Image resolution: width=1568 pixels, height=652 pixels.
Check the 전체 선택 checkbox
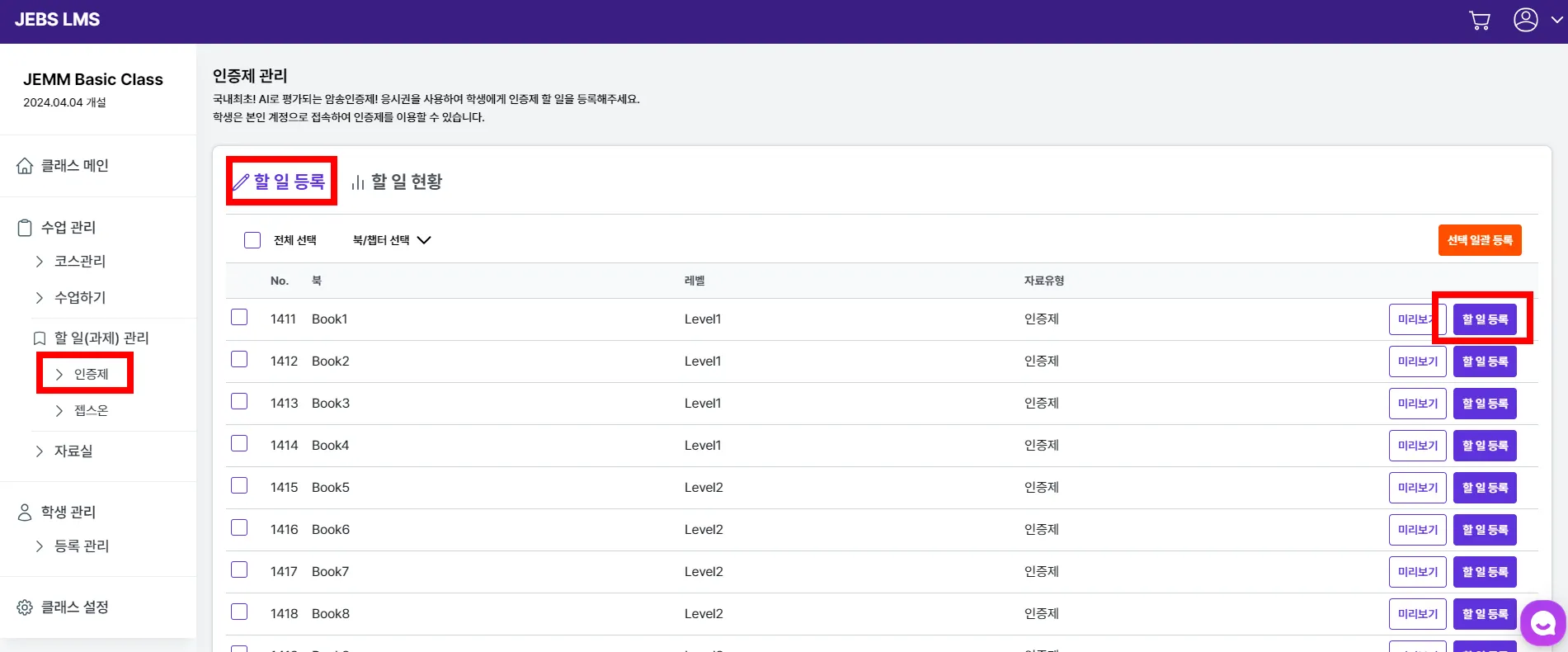point(252,240)
